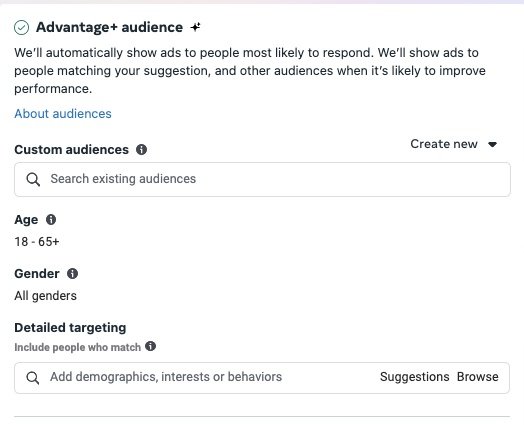Click the magnifier icon in Detailed targeting search

[x=33, y=378]
